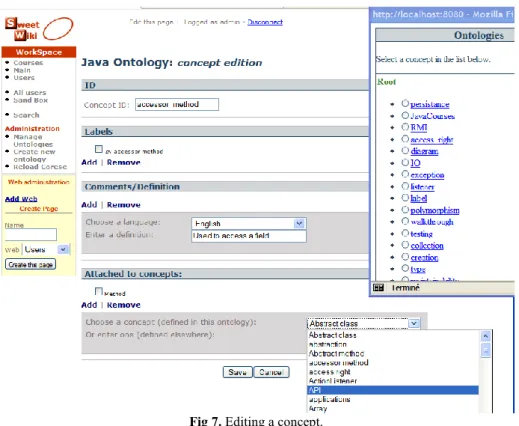Save the concept with the Save button
This screenshot has width=519, height=426.
tap(237, 372)
